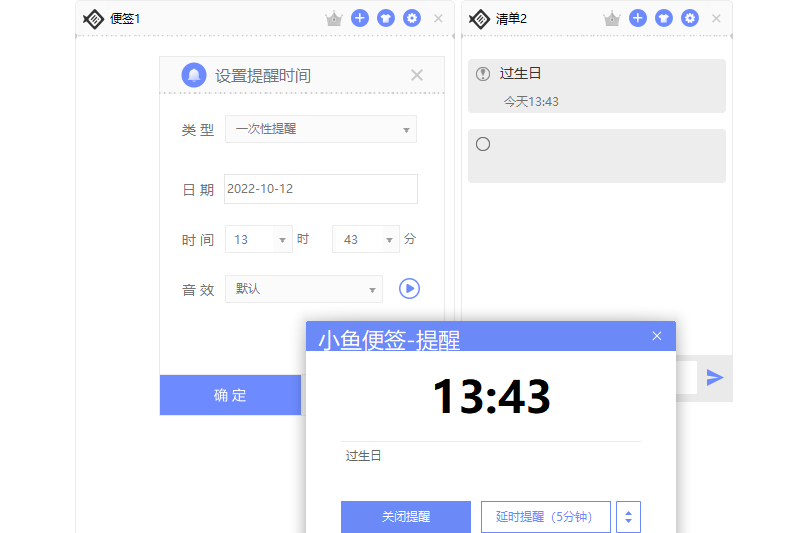
Task: Click the crown VIP icon in 清单2 window
Action: pyautogui.click(x=611, y=19)
